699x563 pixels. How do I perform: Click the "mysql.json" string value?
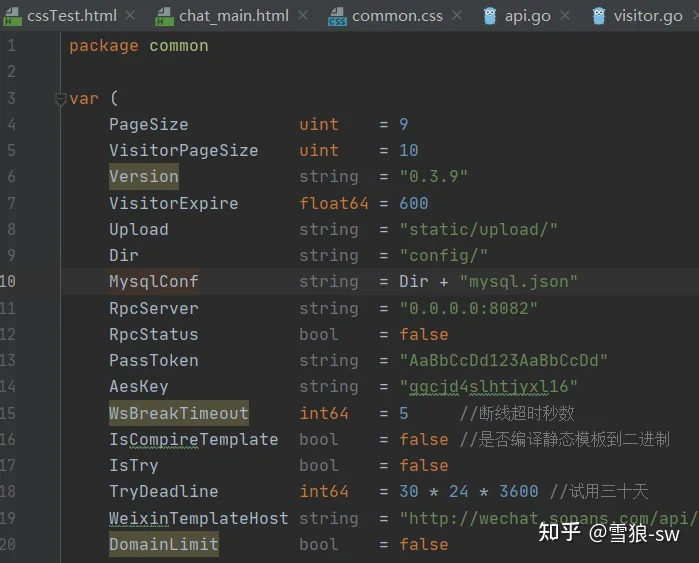[x=518, y=281]
